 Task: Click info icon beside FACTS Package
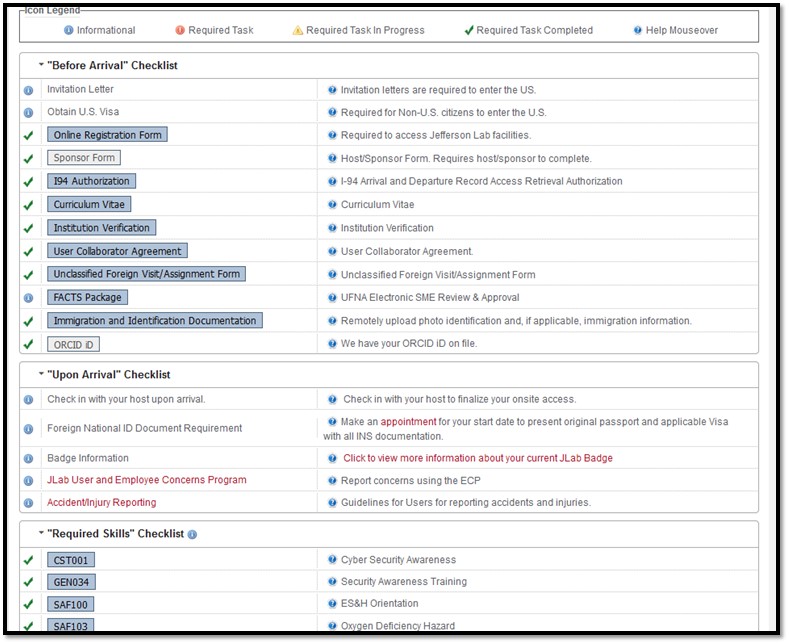pos(29,298)
